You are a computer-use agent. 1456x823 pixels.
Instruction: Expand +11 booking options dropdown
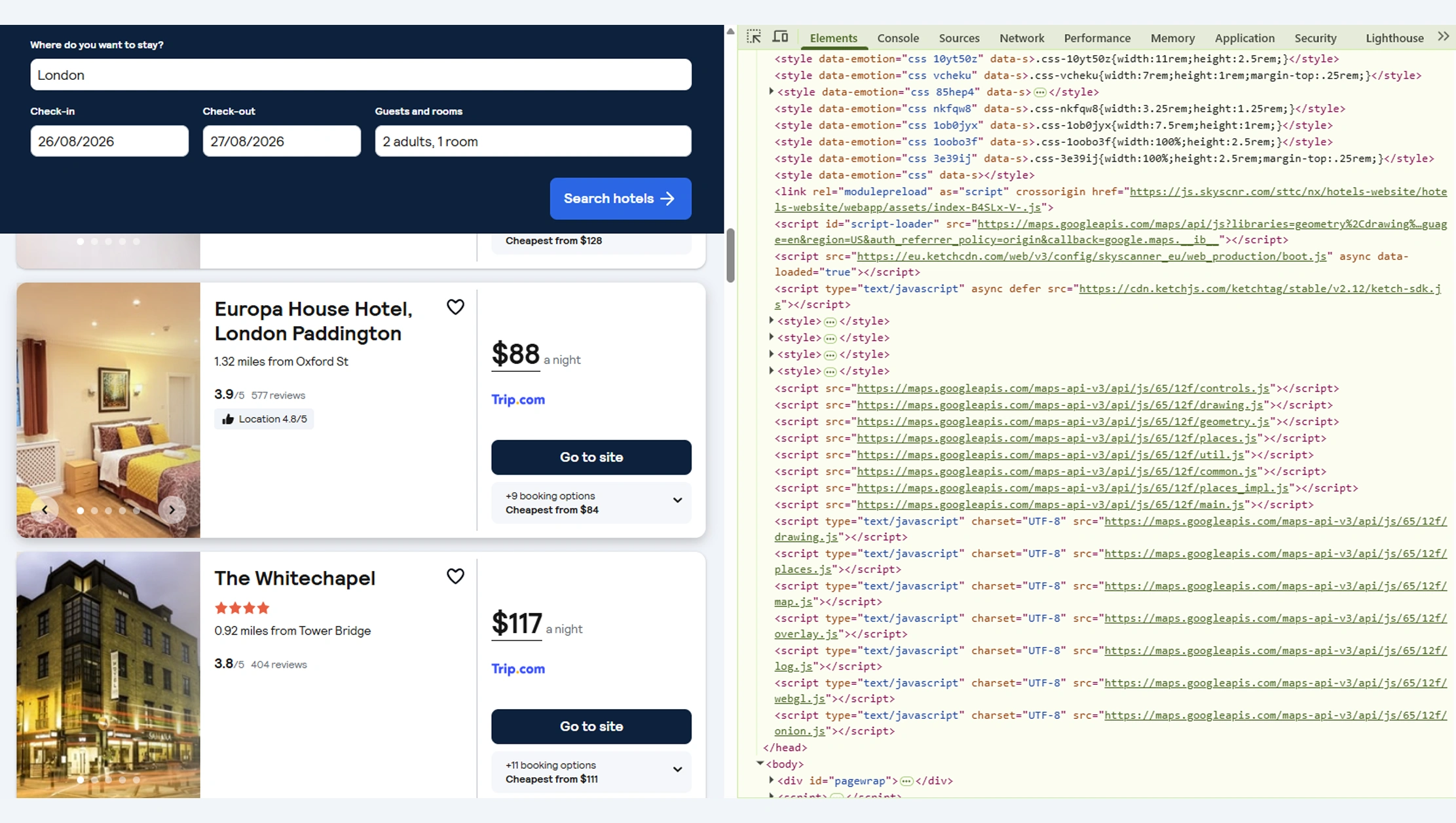click(x=591, y=772)
